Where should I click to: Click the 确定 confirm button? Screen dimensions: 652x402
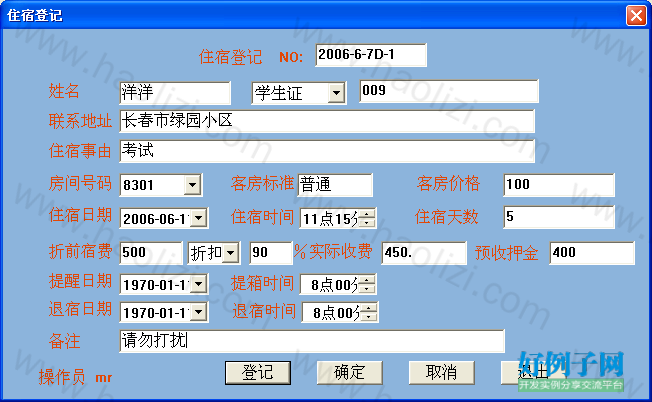click(350, 373)
